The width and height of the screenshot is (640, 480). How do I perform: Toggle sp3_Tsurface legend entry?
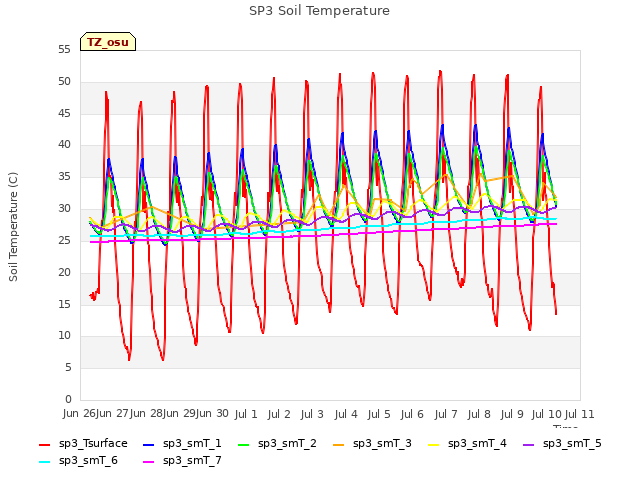pos(83,443)
